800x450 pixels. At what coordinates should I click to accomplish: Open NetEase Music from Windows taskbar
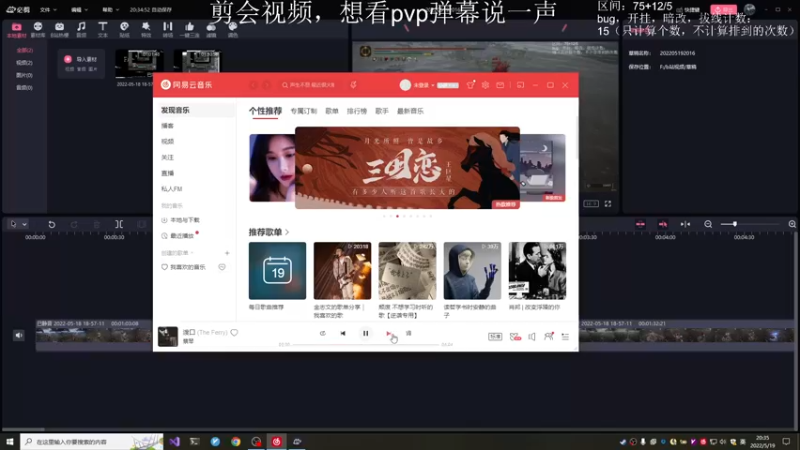point(277,441)
